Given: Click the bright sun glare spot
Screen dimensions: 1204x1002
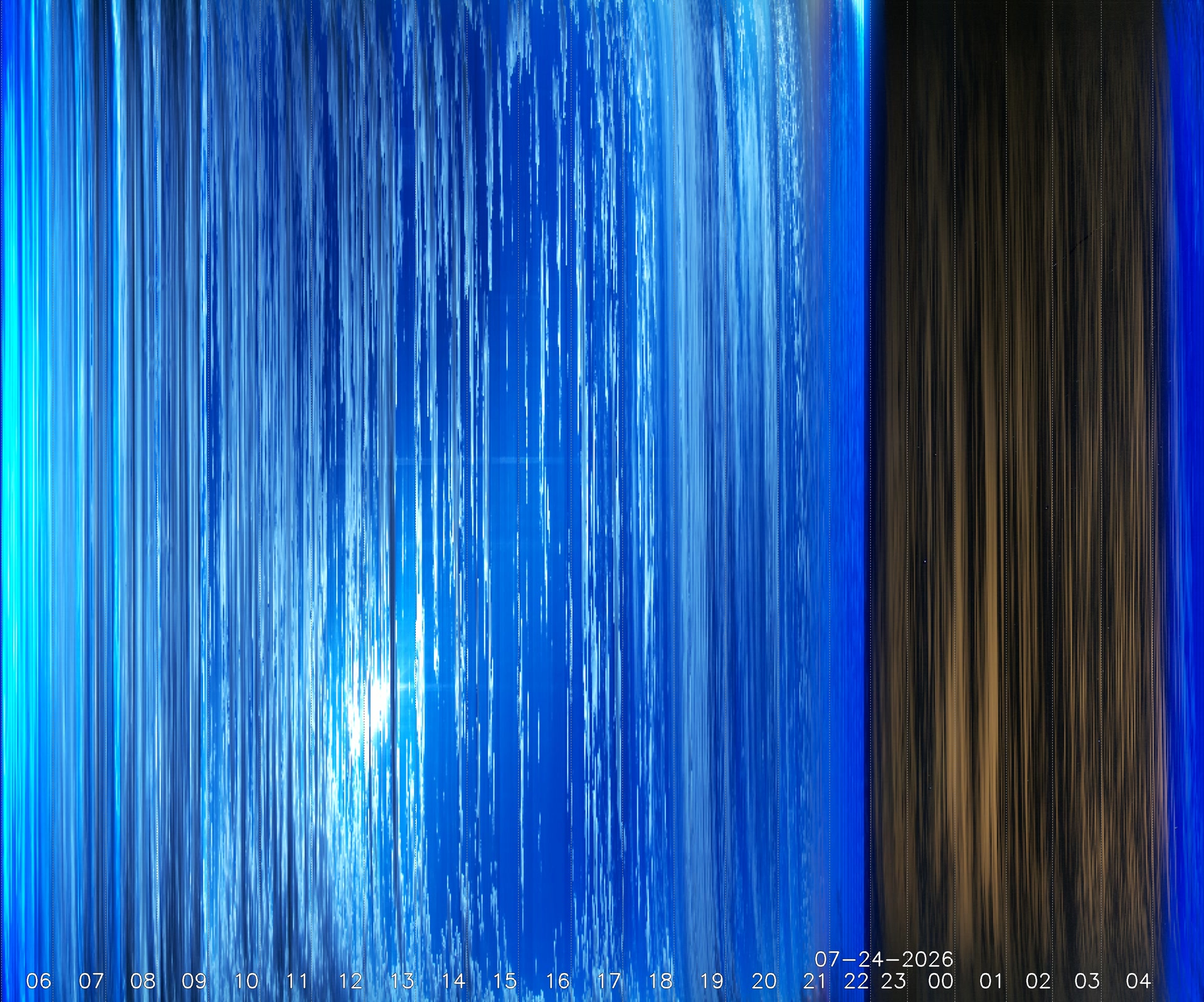Looking at the screenshot, I should pyautogui.click(x=376, y=699).
